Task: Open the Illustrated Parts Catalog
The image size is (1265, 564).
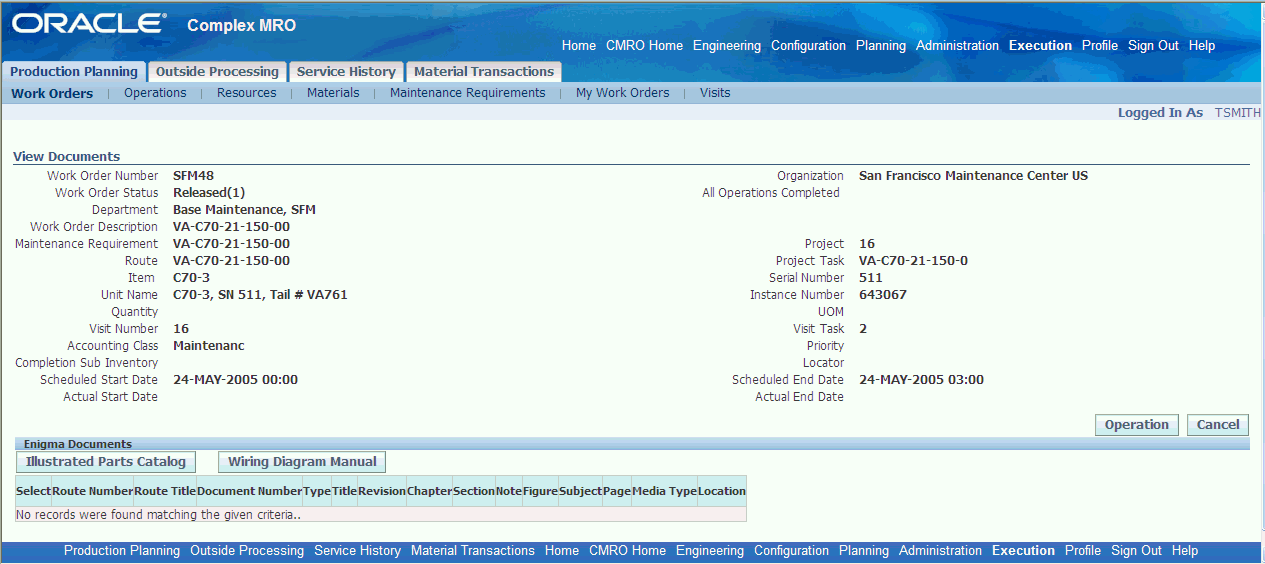Action: [106, 462]
